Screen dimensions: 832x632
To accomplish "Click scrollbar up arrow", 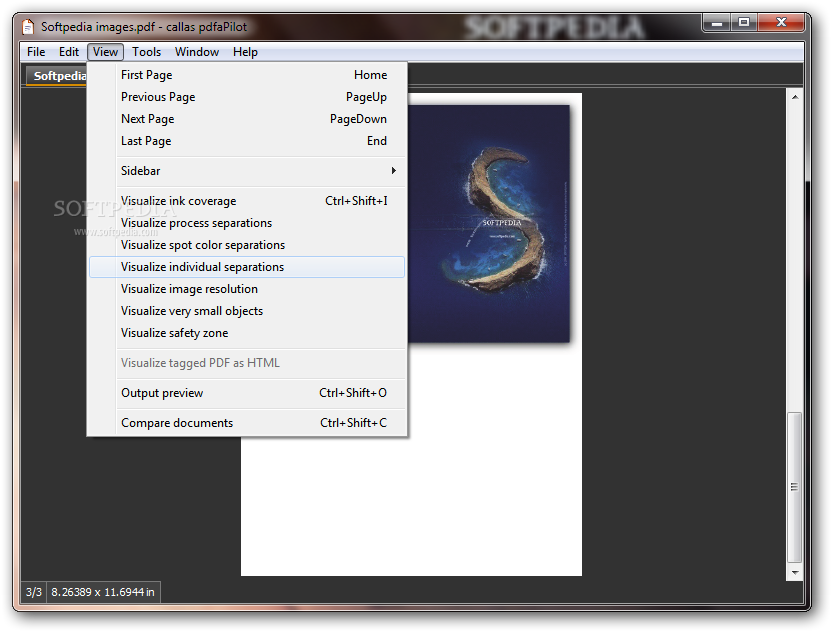I will click(795, 97).
